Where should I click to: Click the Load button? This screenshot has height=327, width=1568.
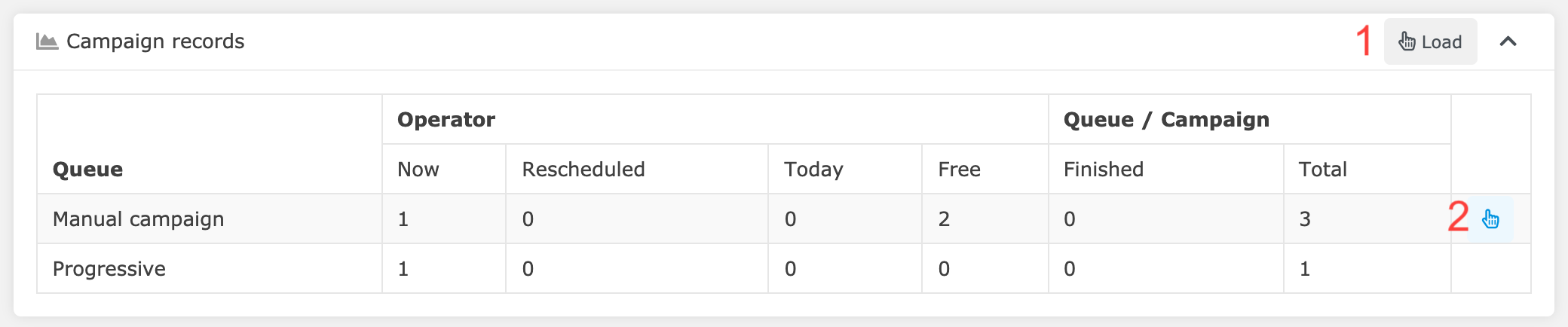tap(1430, 41)
